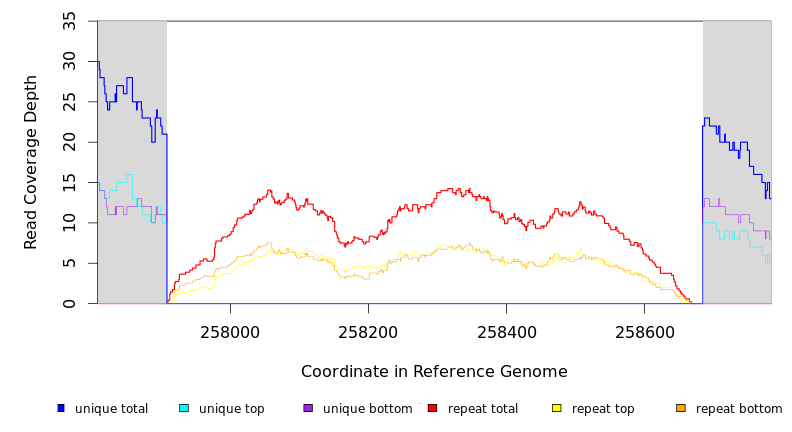Viewport: 792px width, 432px height.
Task: Click the orange repeat bottom legend swatch
Action: pos(681,408)
